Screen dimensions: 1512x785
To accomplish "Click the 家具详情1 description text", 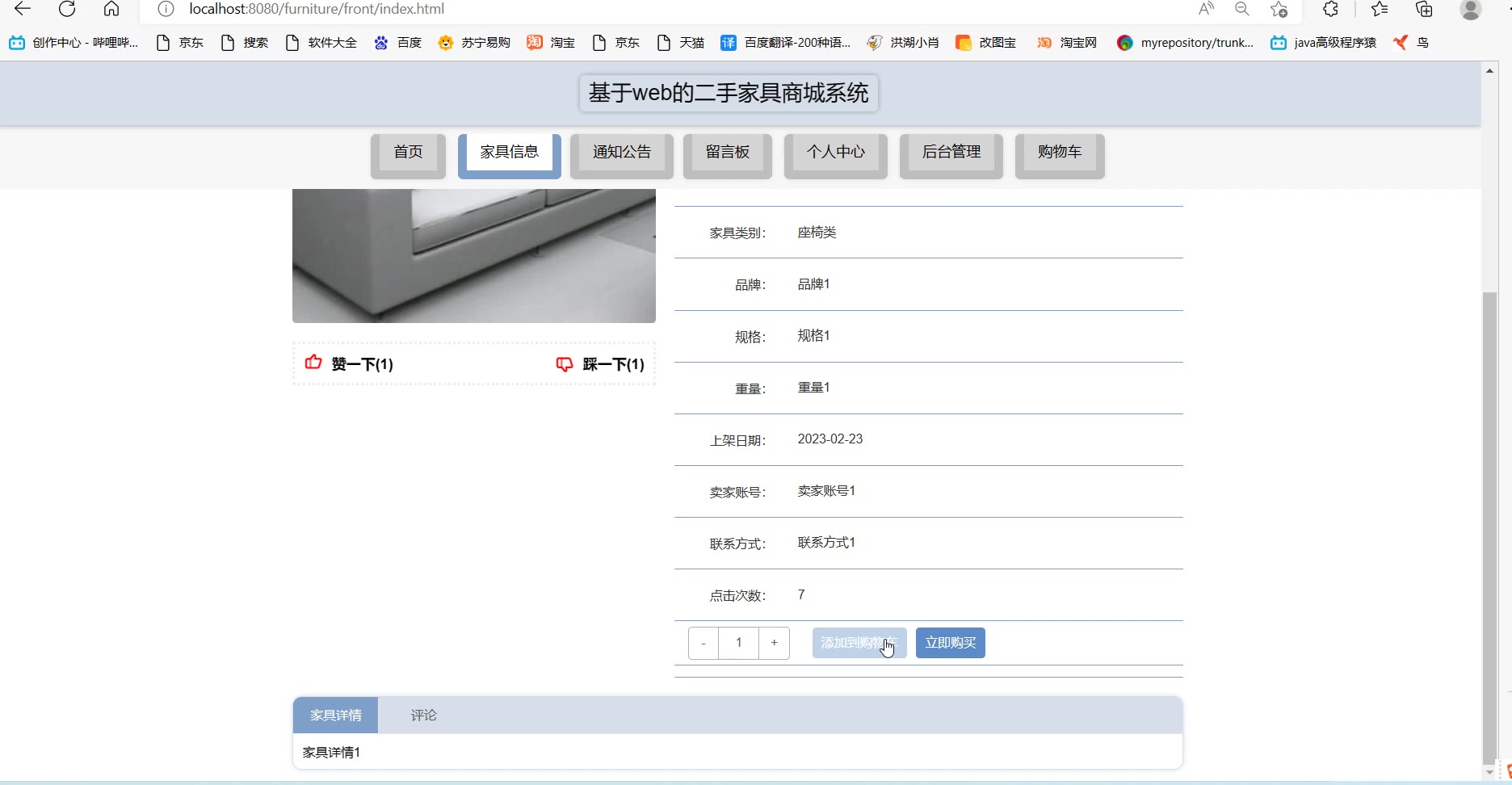I will [x=331, y=753].
